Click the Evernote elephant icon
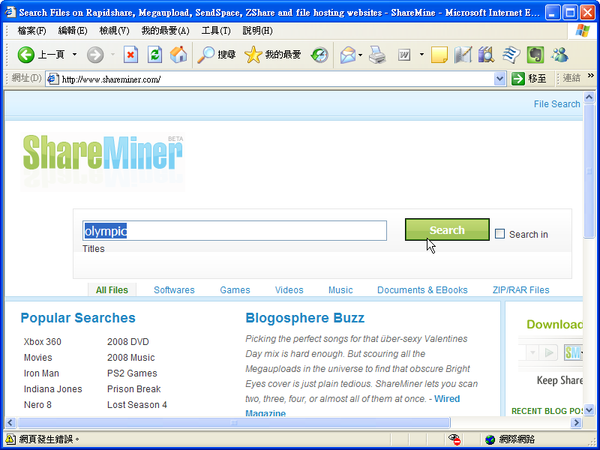The image size is (600, 450). (535, 55)
